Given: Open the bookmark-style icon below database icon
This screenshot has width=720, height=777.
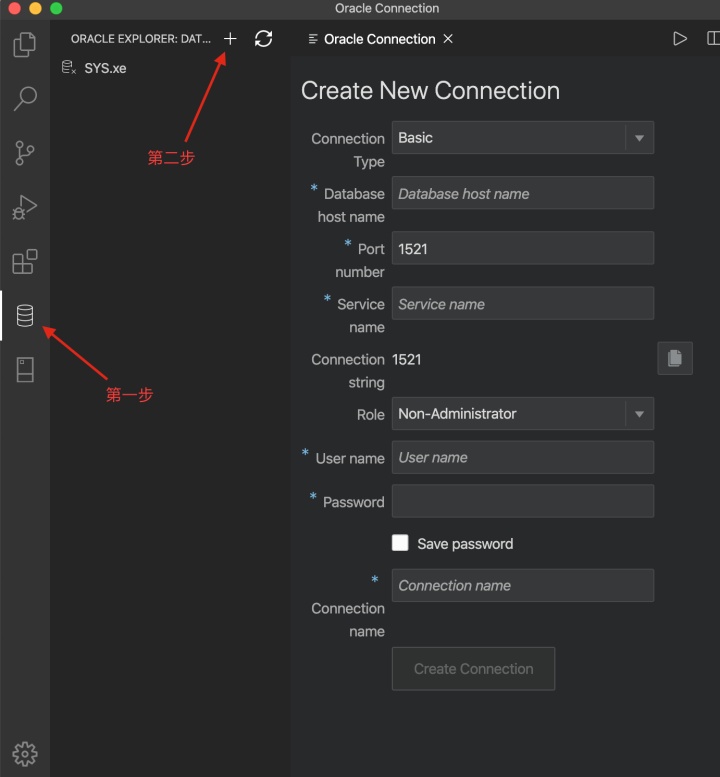Looking at the screenshot, I should point(25,370).
